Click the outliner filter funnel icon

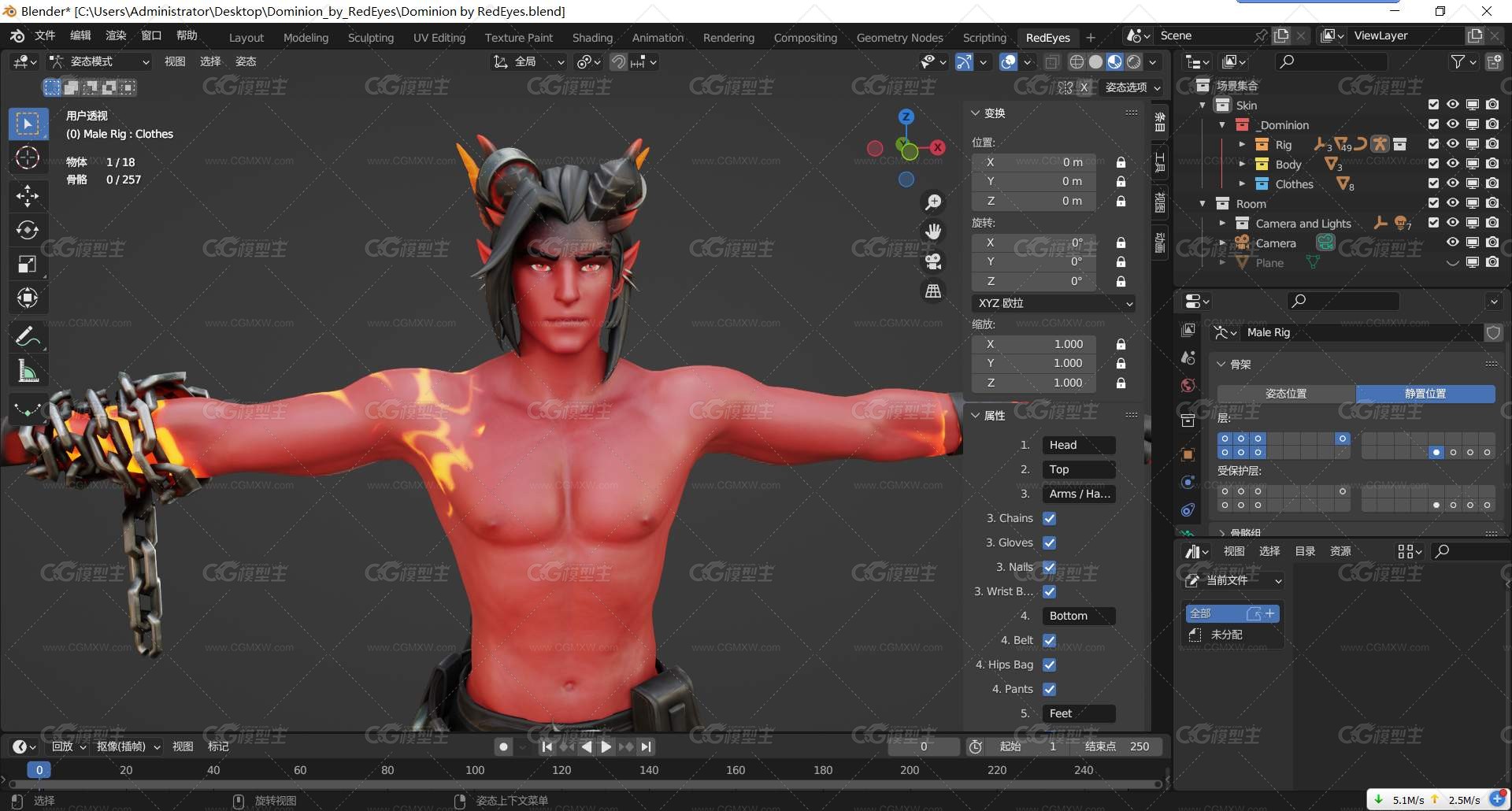[x=1458, y=61]
